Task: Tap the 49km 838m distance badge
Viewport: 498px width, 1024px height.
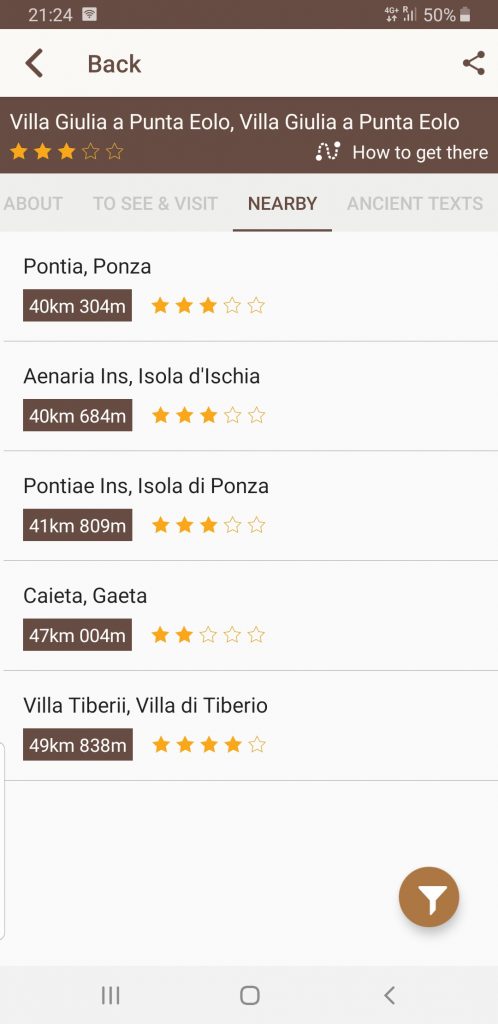Action: click(x=78, y=744)
